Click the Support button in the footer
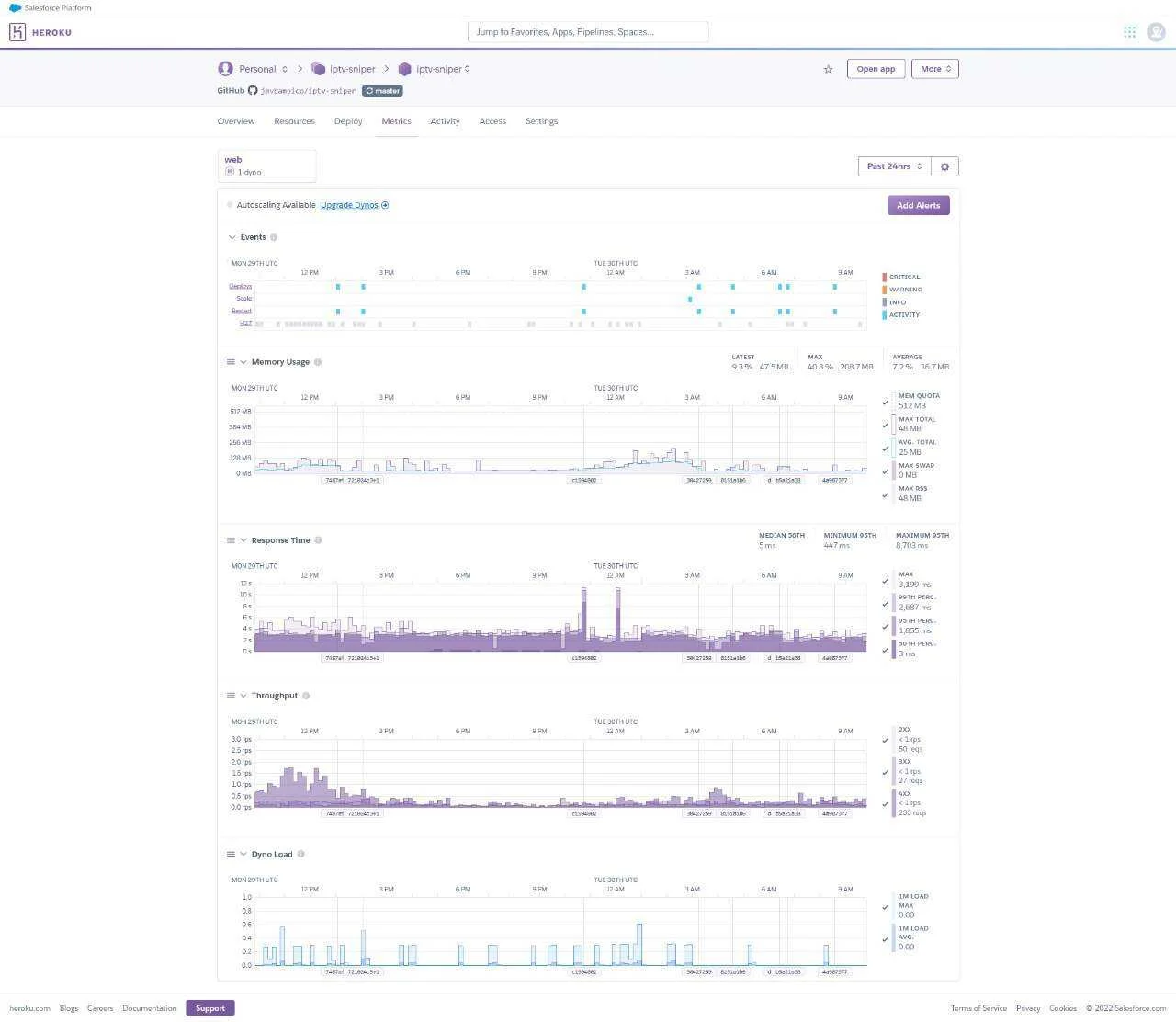Screen dimensions: 1176x1022 (210, 1008)
